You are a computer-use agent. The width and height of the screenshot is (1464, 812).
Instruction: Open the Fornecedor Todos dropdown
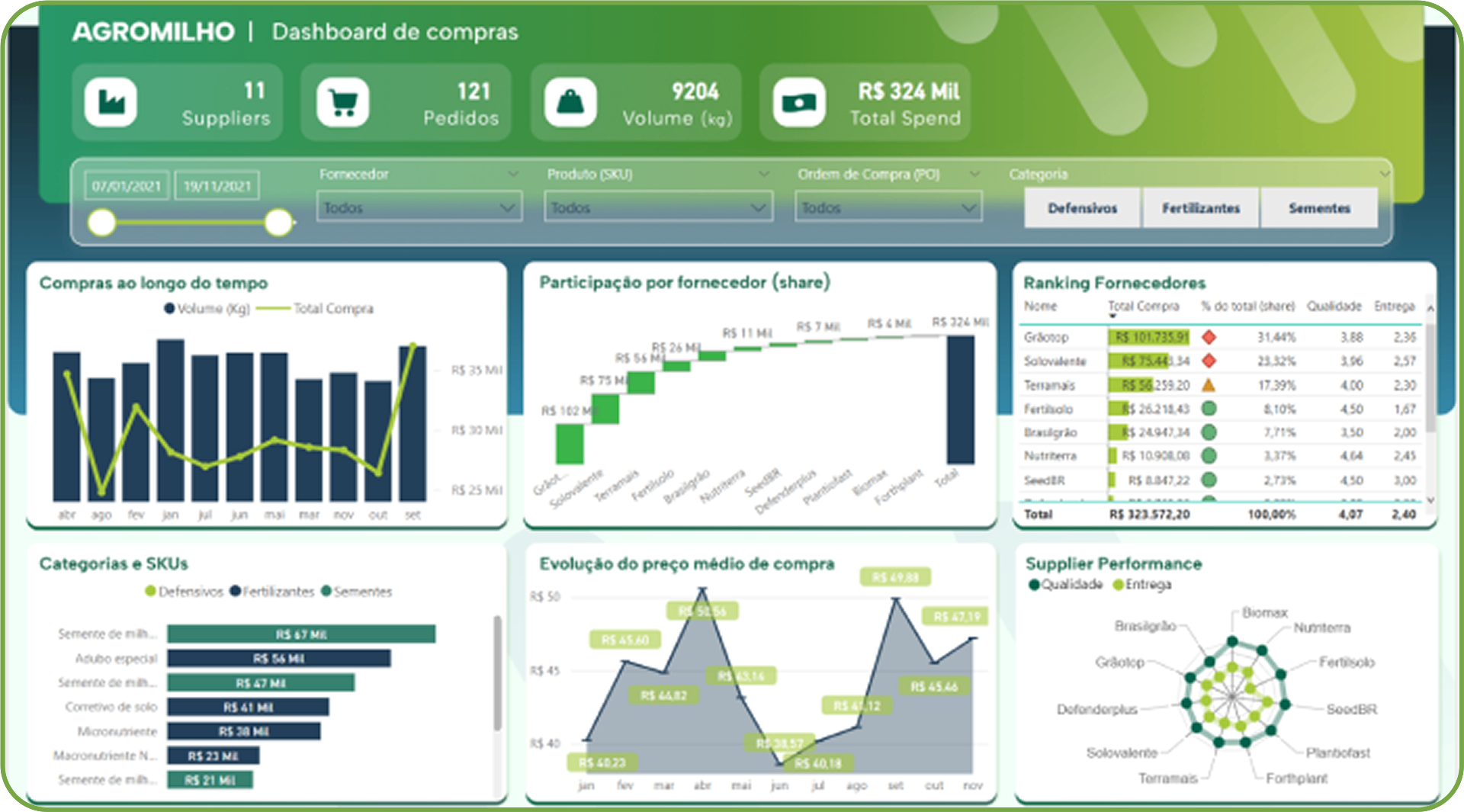coord(419,207)
